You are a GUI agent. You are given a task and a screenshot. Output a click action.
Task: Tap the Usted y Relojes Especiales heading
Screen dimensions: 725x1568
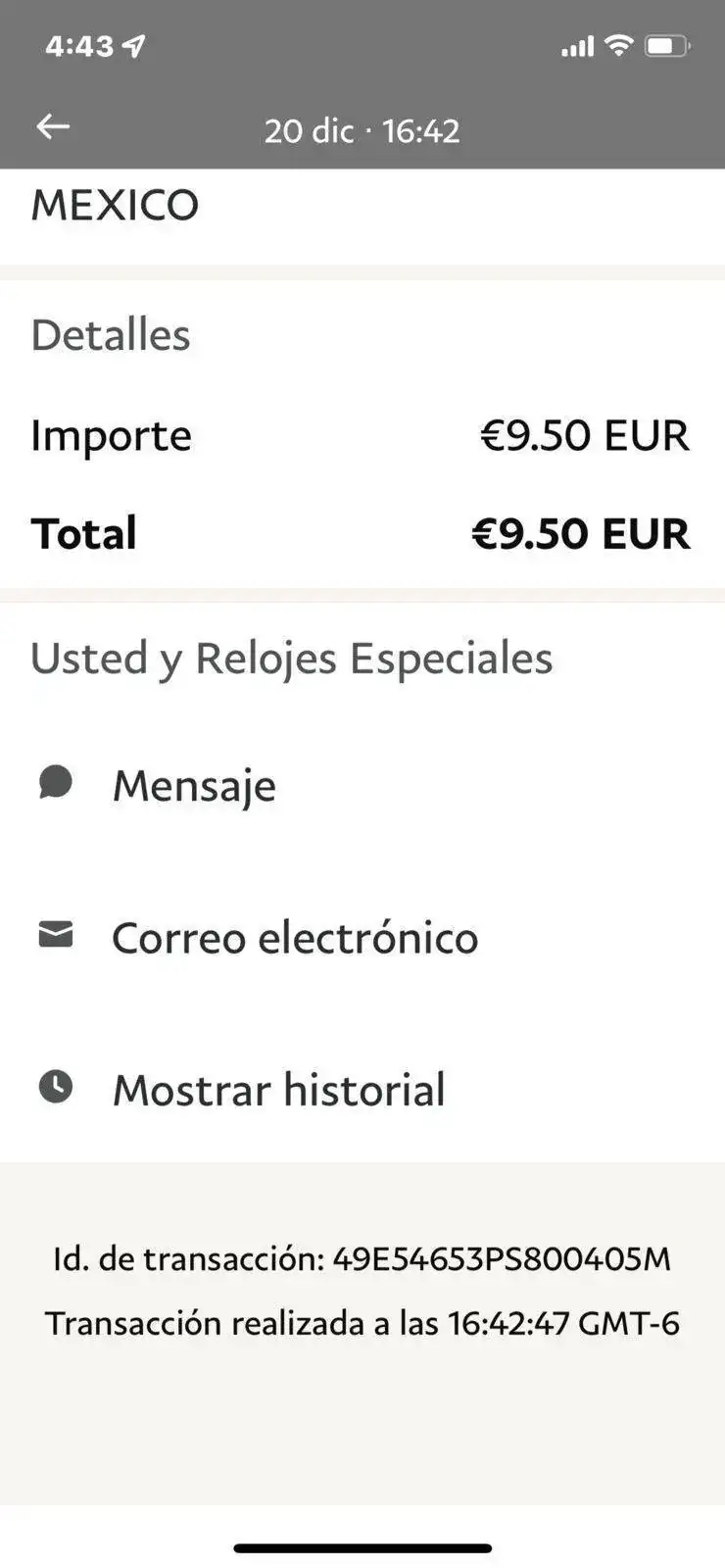point(292,659)
